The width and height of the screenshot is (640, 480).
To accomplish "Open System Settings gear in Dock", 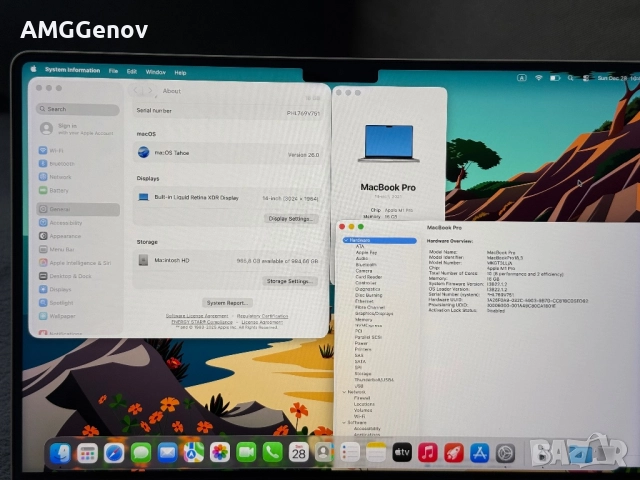I will [x=505, y=453].
